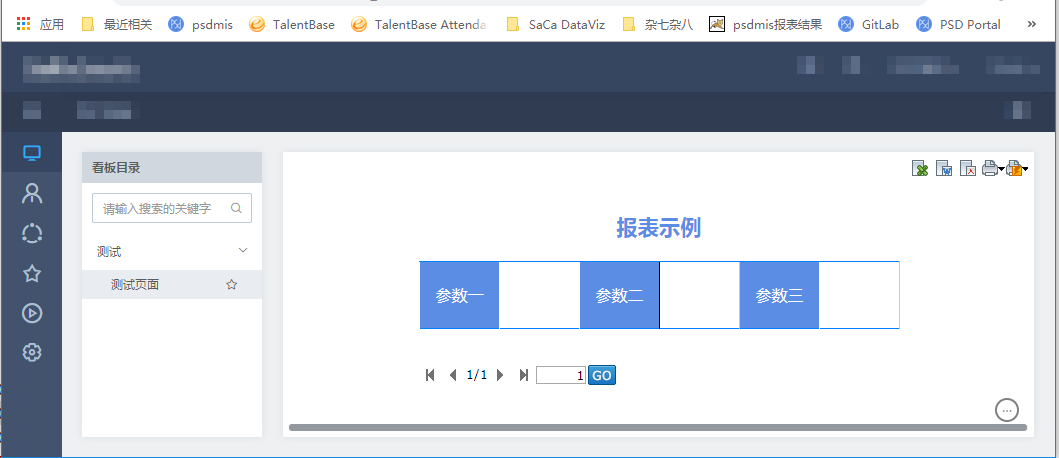1059x458 pixels.
Task: Collapse the 测试 folder chevron
Action: click(242, 251)
